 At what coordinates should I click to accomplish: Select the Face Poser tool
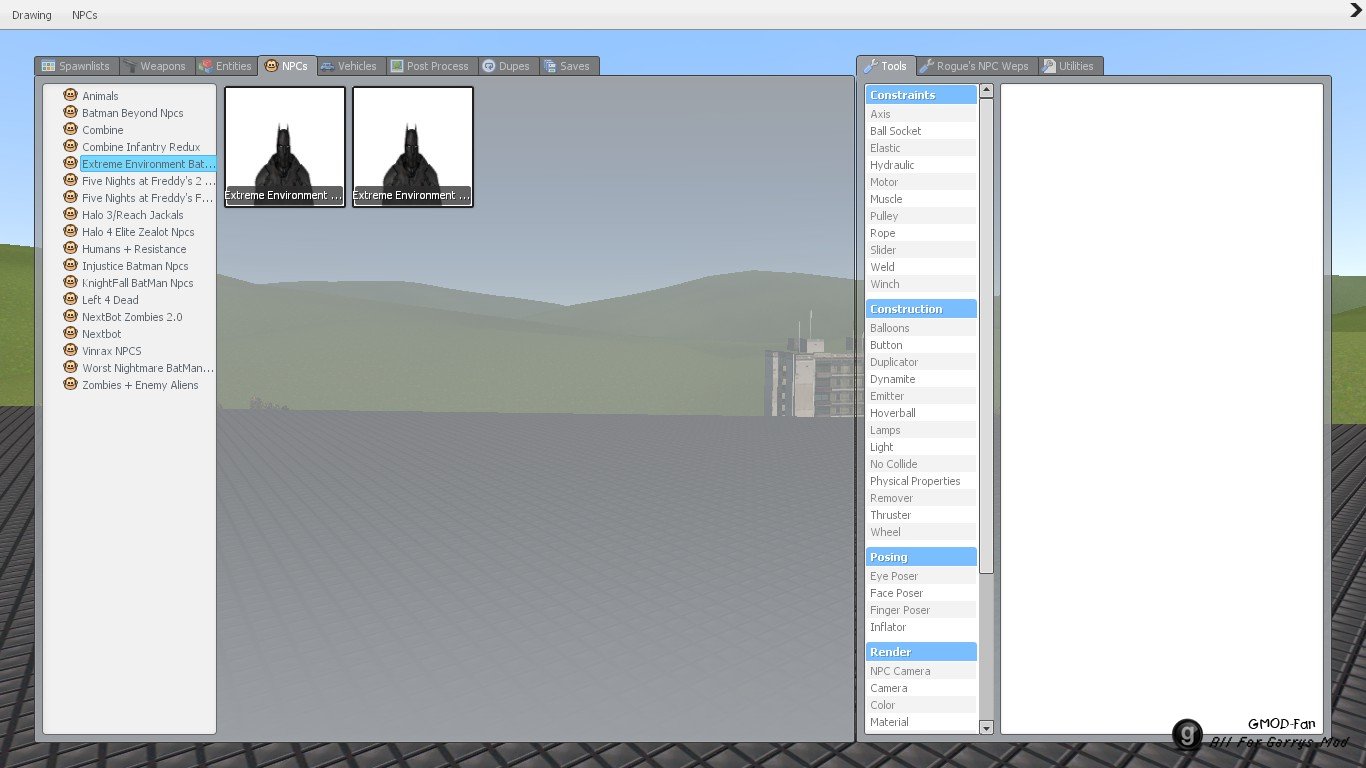(921, 593)
